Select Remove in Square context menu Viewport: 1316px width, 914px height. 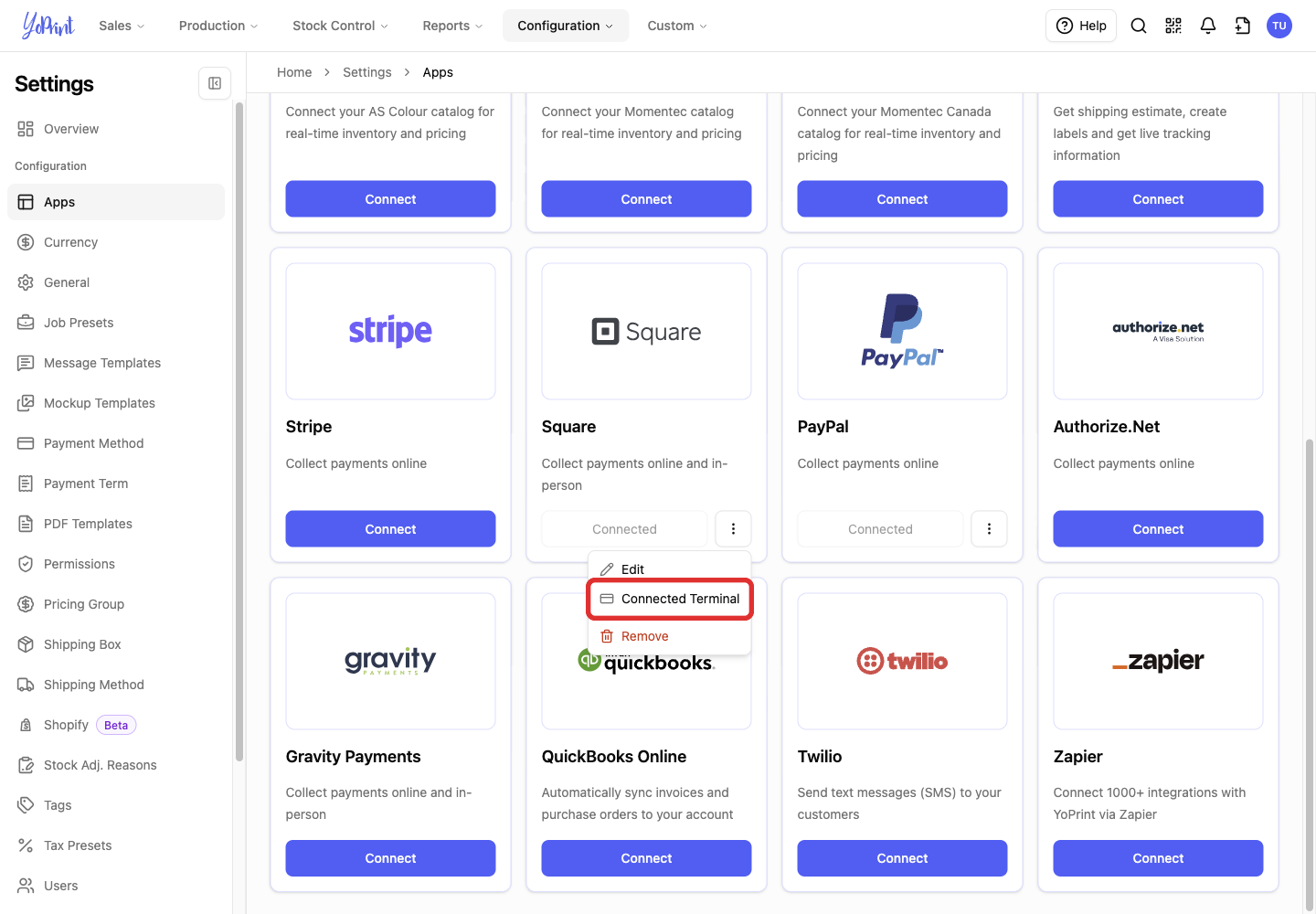tap(669, 636)
